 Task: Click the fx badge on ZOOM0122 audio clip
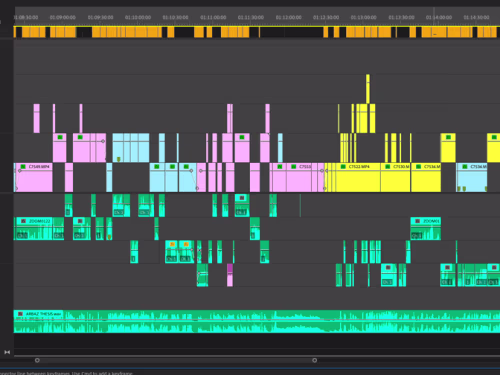point(23,221)
